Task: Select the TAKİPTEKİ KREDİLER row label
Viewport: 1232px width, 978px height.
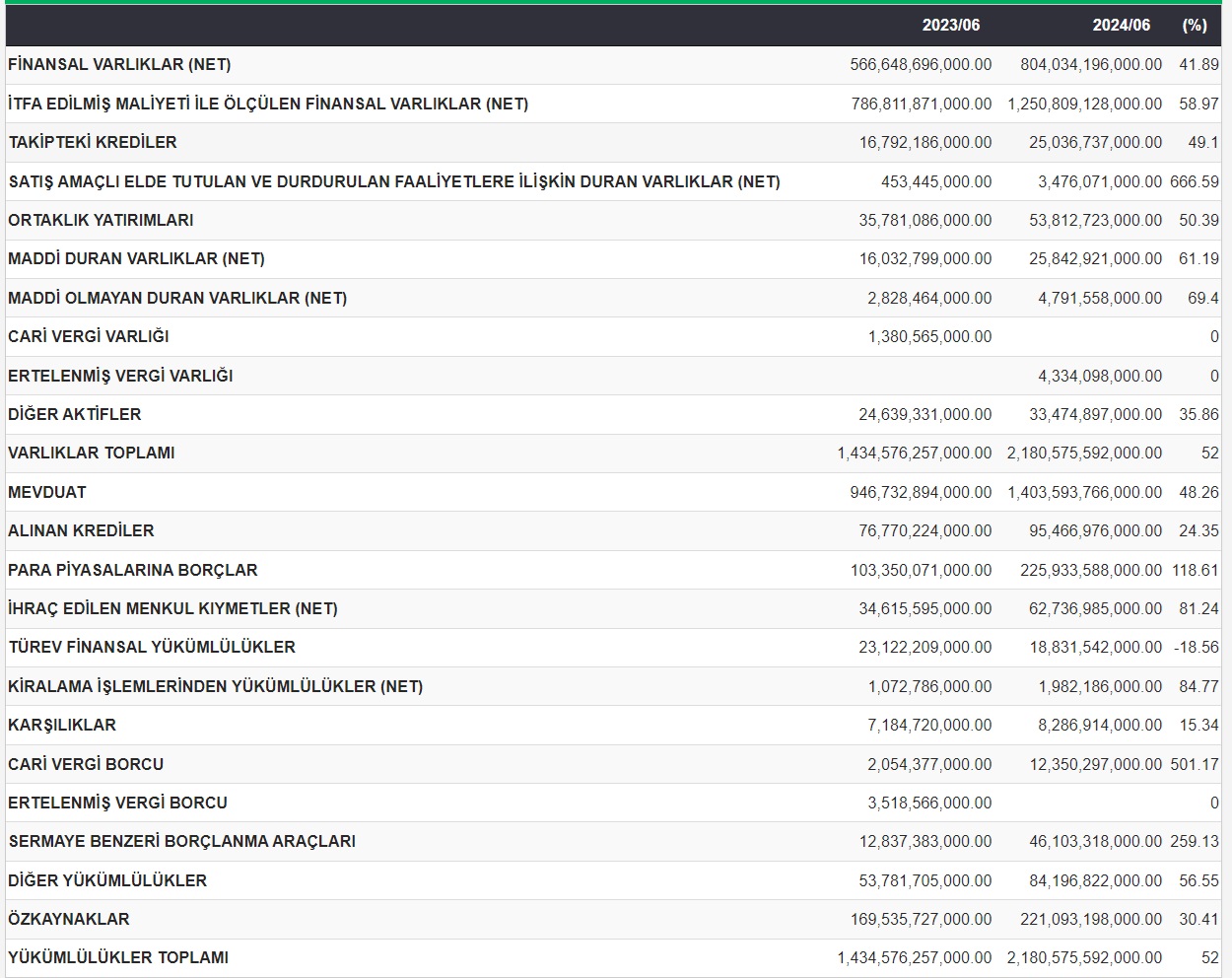Action: tap(93, 142)
